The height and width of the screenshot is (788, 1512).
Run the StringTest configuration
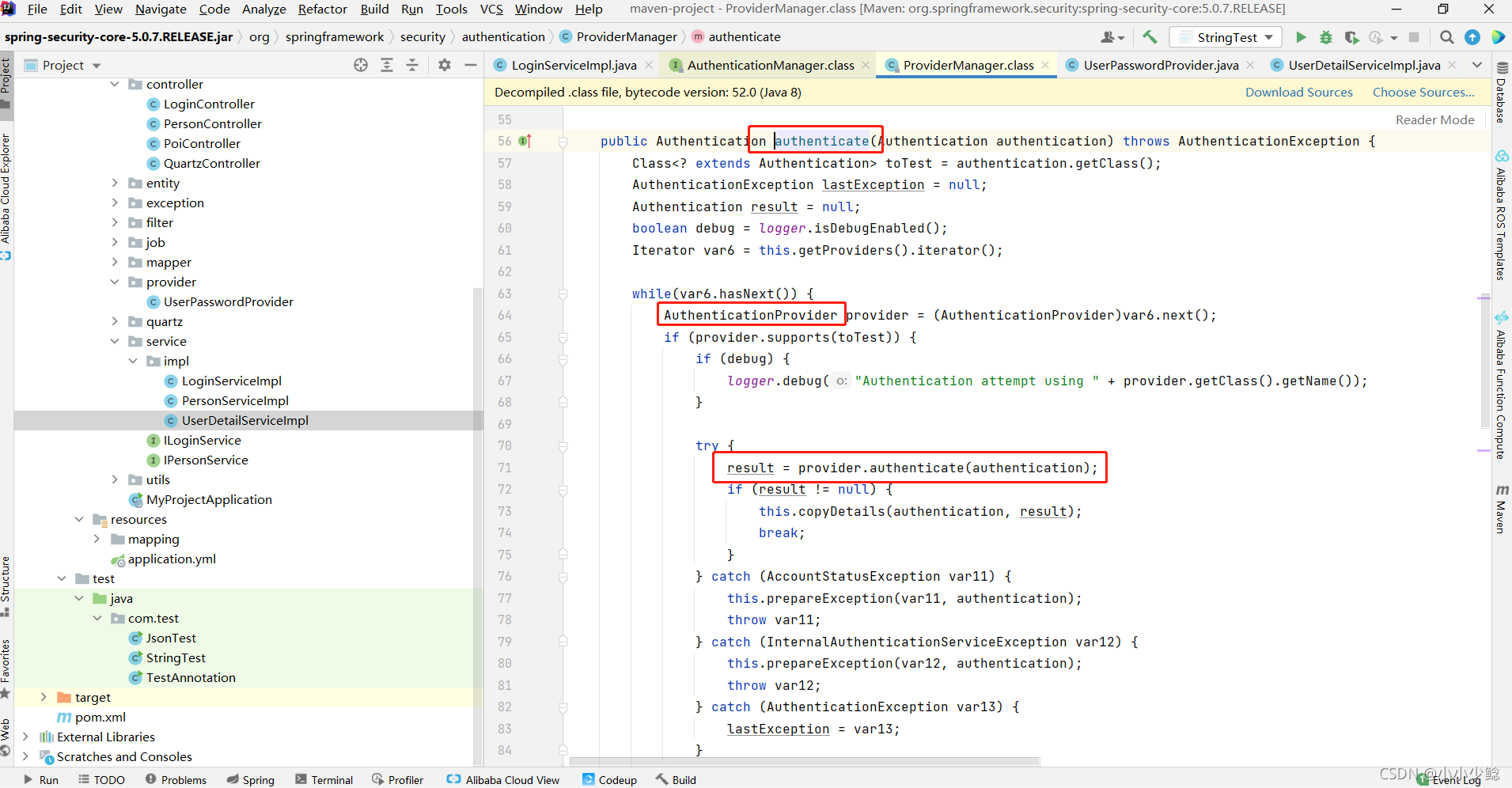(1301, 37)
